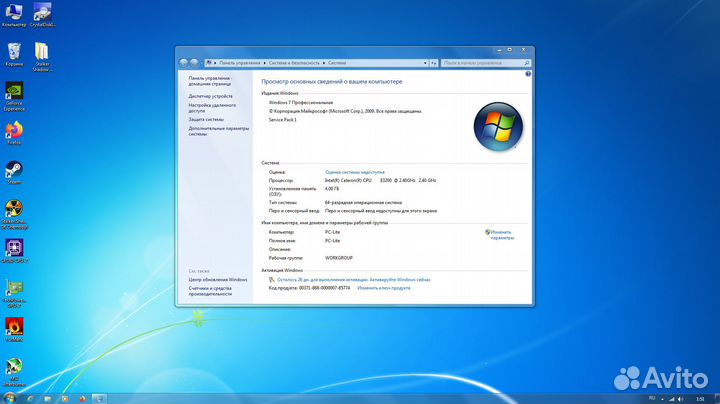Click Оценка системы недоступна link
The height and width of the screenshot is (404, 720).
(x=355, y=172)
